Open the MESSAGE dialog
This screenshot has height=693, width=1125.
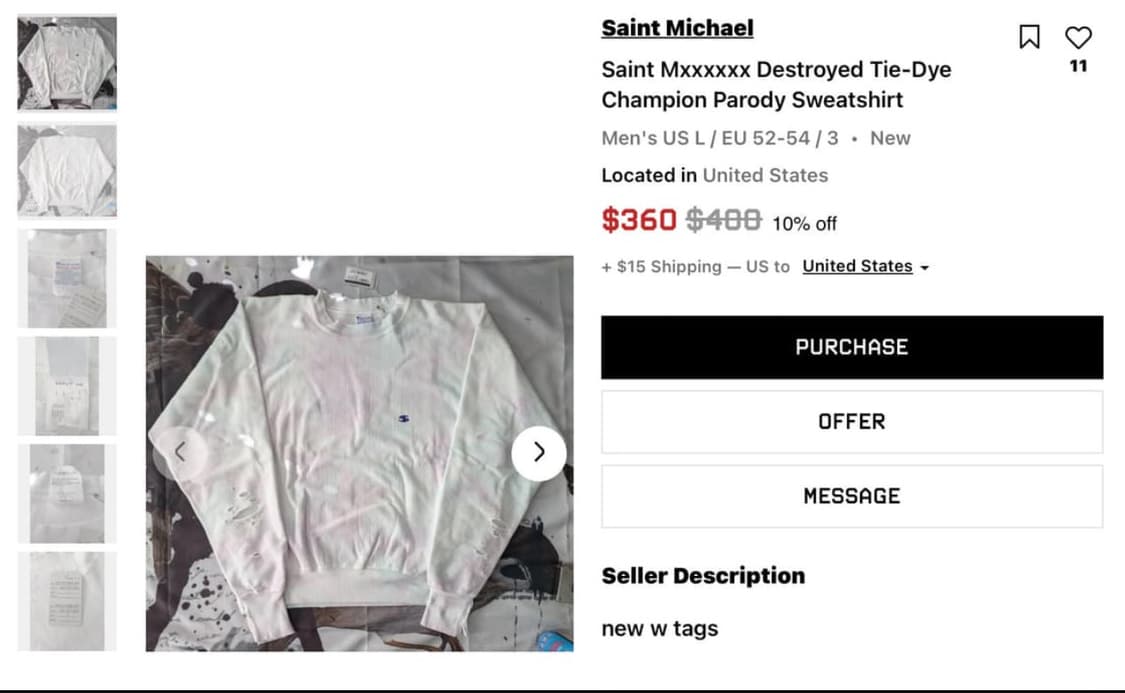(x=851, y=496)
